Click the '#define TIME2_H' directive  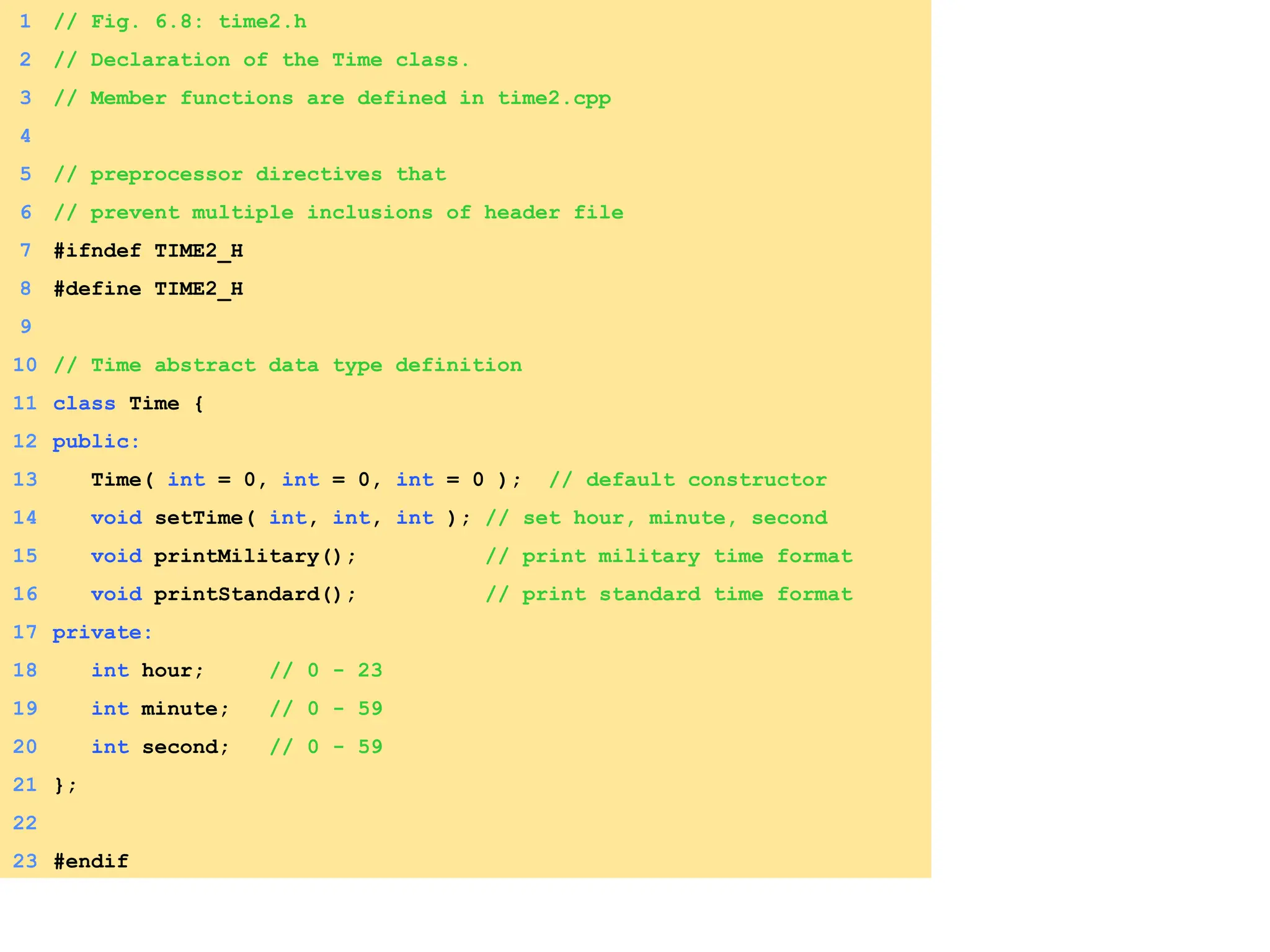point(148,289)
